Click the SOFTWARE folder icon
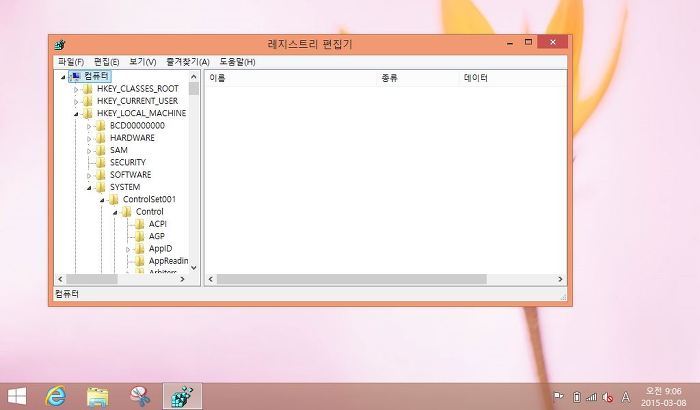This screenshot has height=410, width=700. point(101,175)
